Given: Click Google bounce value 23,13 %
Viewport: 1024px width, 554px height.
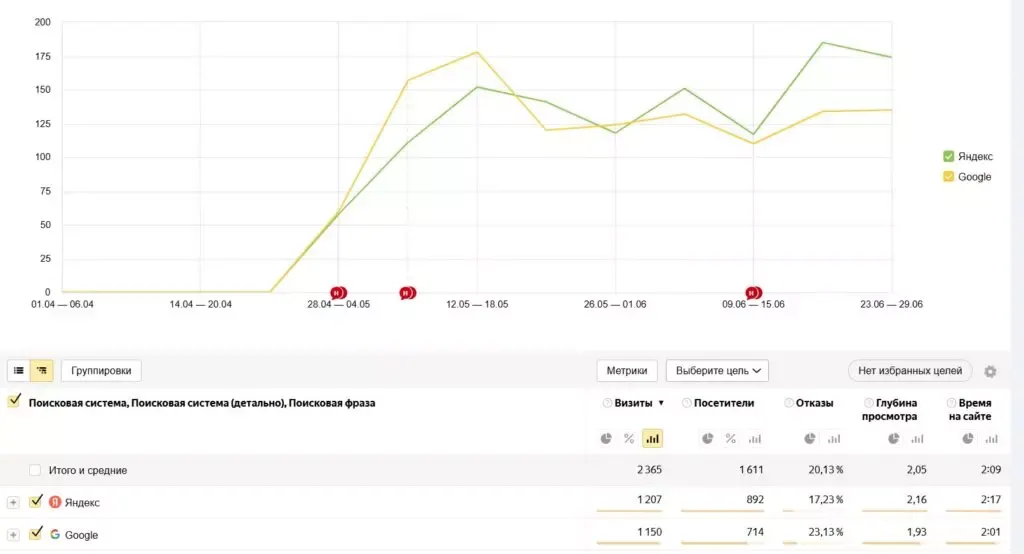Looking at the screenshot, I should point(825,532).
